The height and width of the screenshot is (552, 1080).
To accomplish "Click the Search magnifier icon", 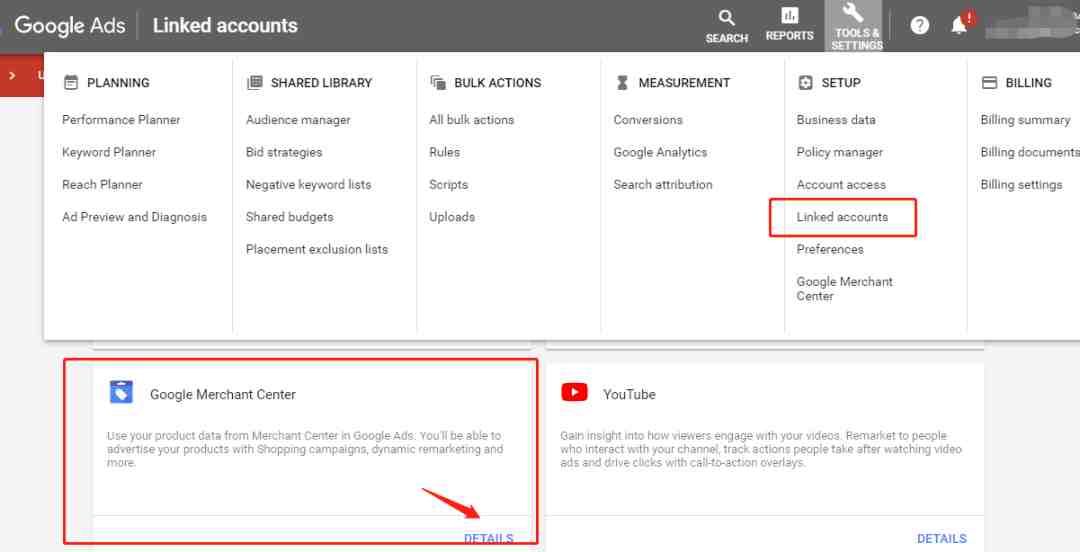I will 726,17.
